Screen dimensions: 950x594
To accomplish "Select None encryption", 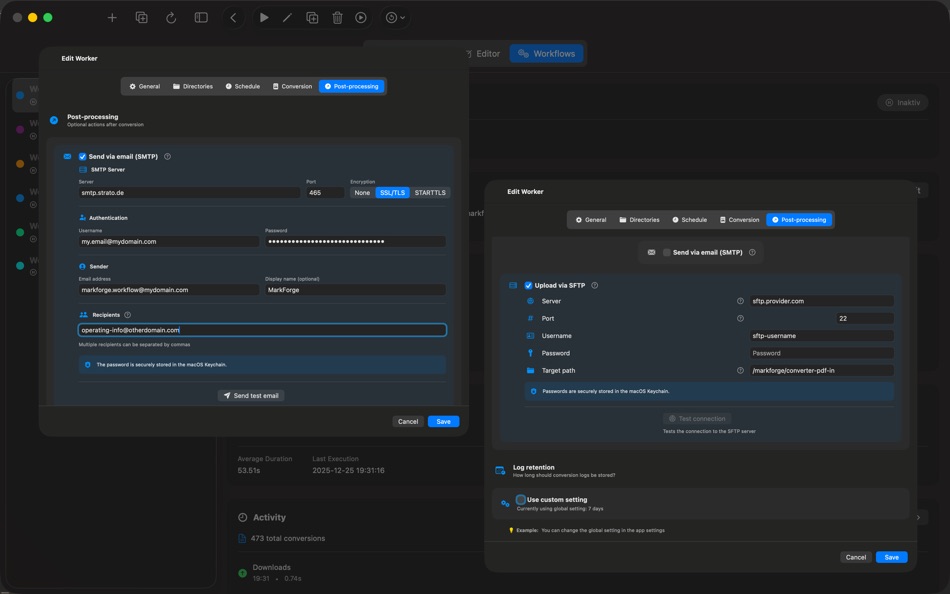I will [x=362, y=193].
